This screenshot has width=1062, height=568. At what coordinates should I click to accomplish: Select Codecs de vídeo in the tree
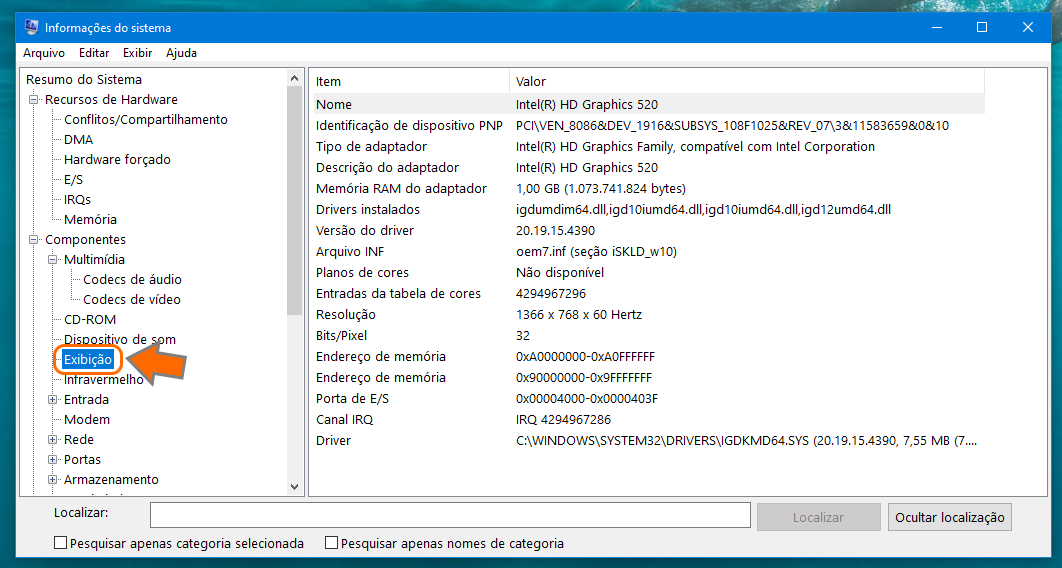tap(131, 299)
